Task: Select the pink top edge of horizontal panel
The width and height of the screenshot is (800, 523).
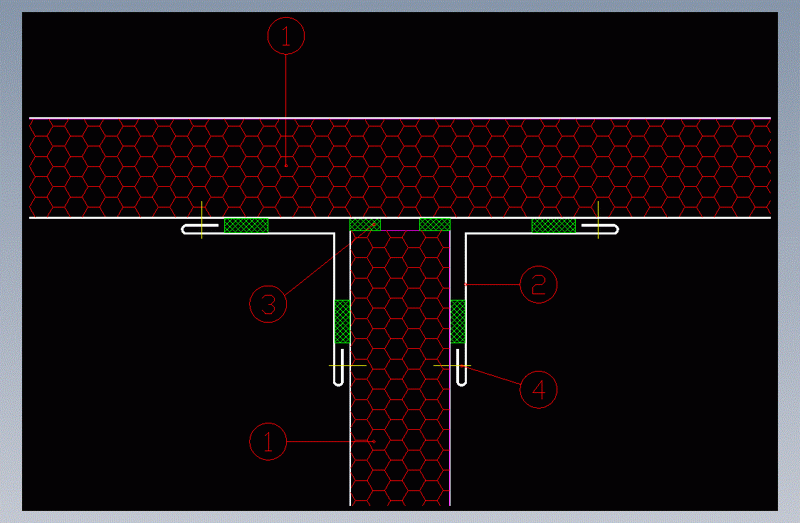Action: coord(400,118)
